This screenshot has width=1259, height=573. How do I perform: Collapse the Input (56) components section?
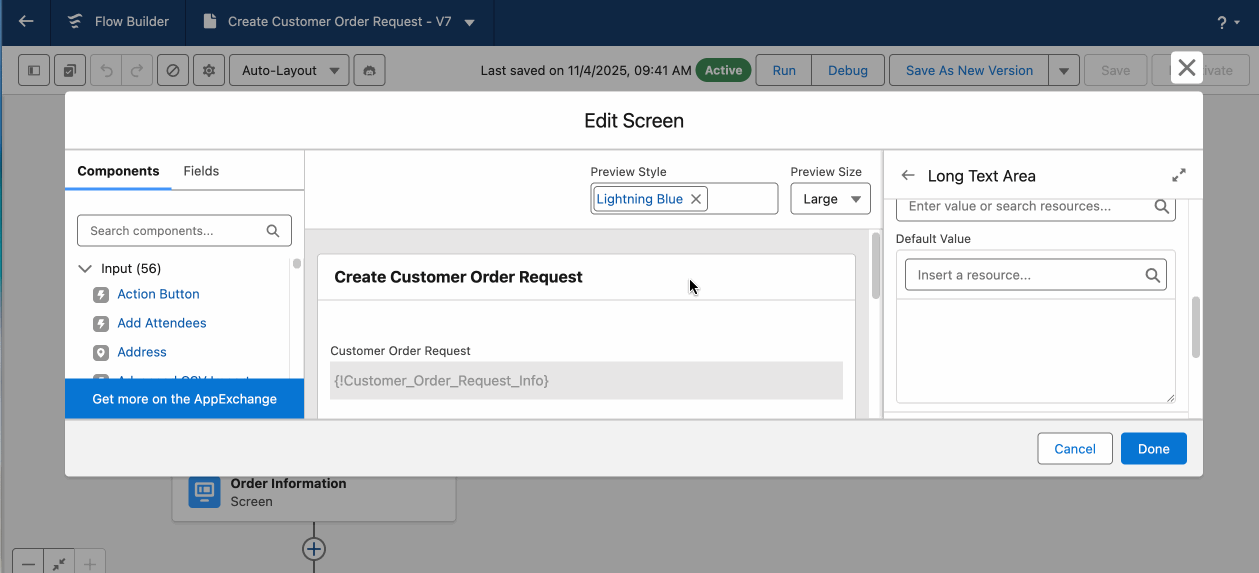(x=86, y=269)
